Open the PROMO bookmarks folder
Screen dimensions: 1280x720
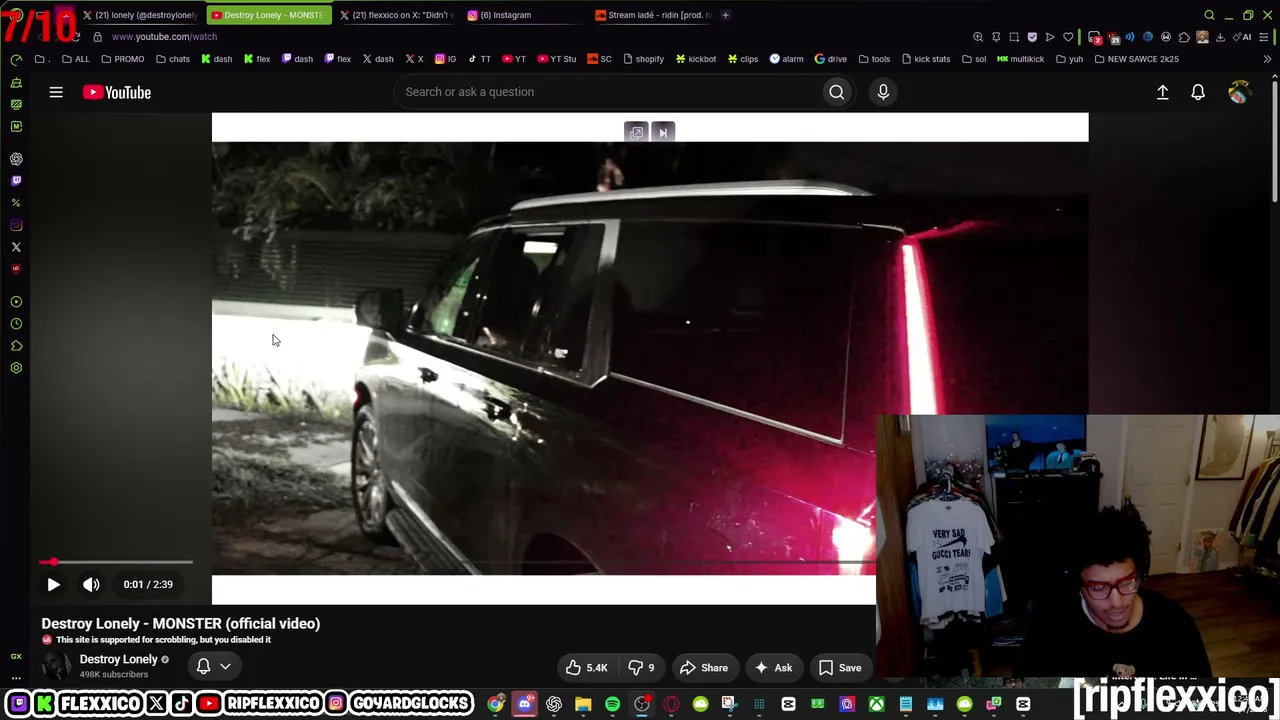click(x=123, y=59)
